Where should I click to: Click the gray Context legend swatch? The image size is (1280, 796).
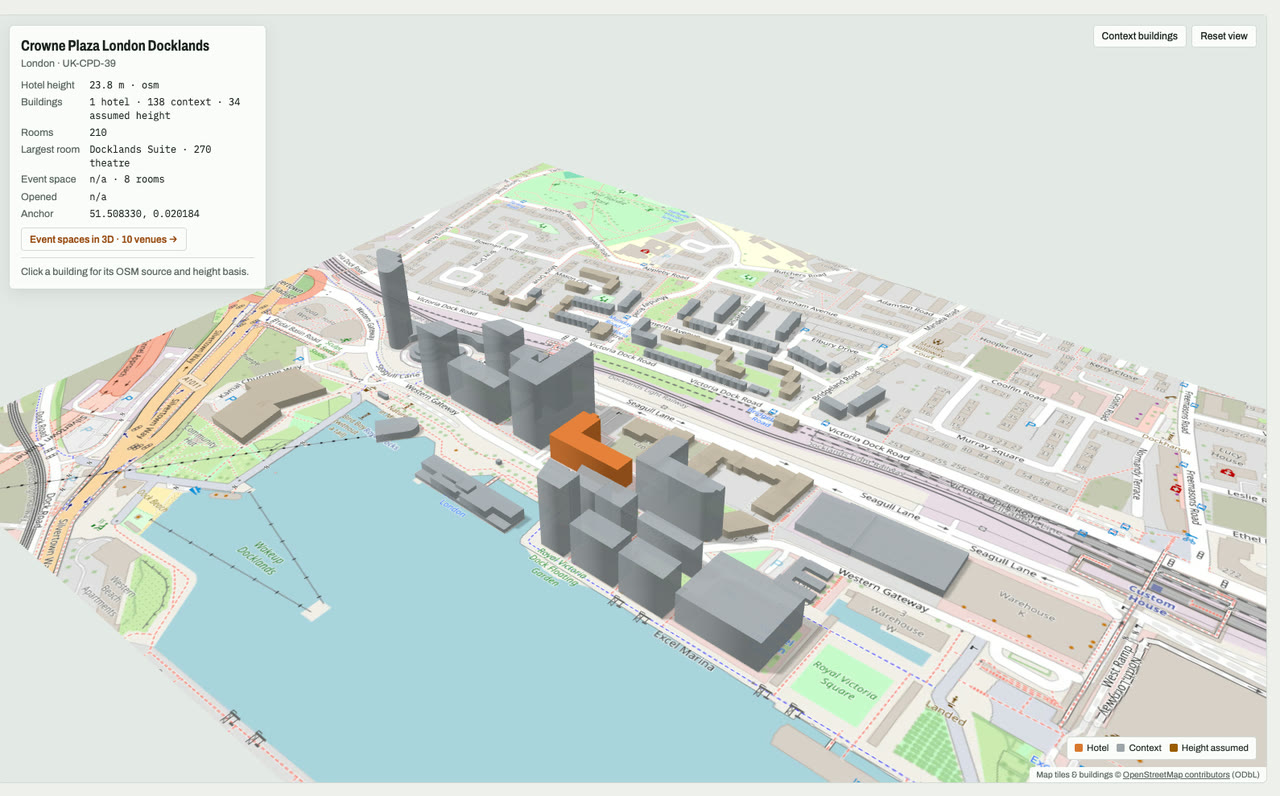[1121, 748]
